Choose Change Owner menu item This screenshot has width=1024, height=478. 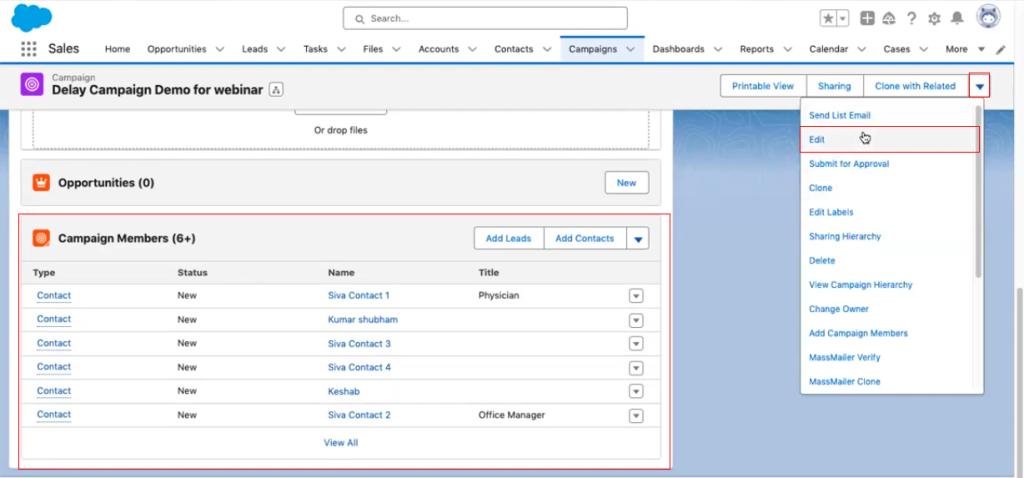[839, 309]
